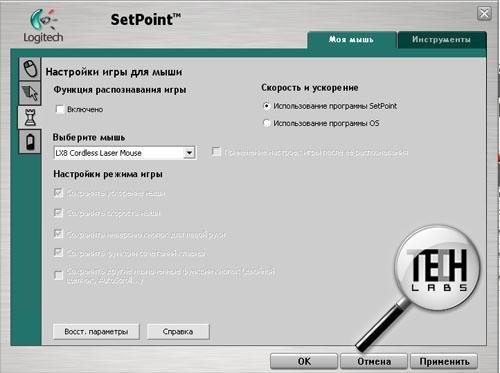Select Использование программы SetPoint radio button

[267, 106]
